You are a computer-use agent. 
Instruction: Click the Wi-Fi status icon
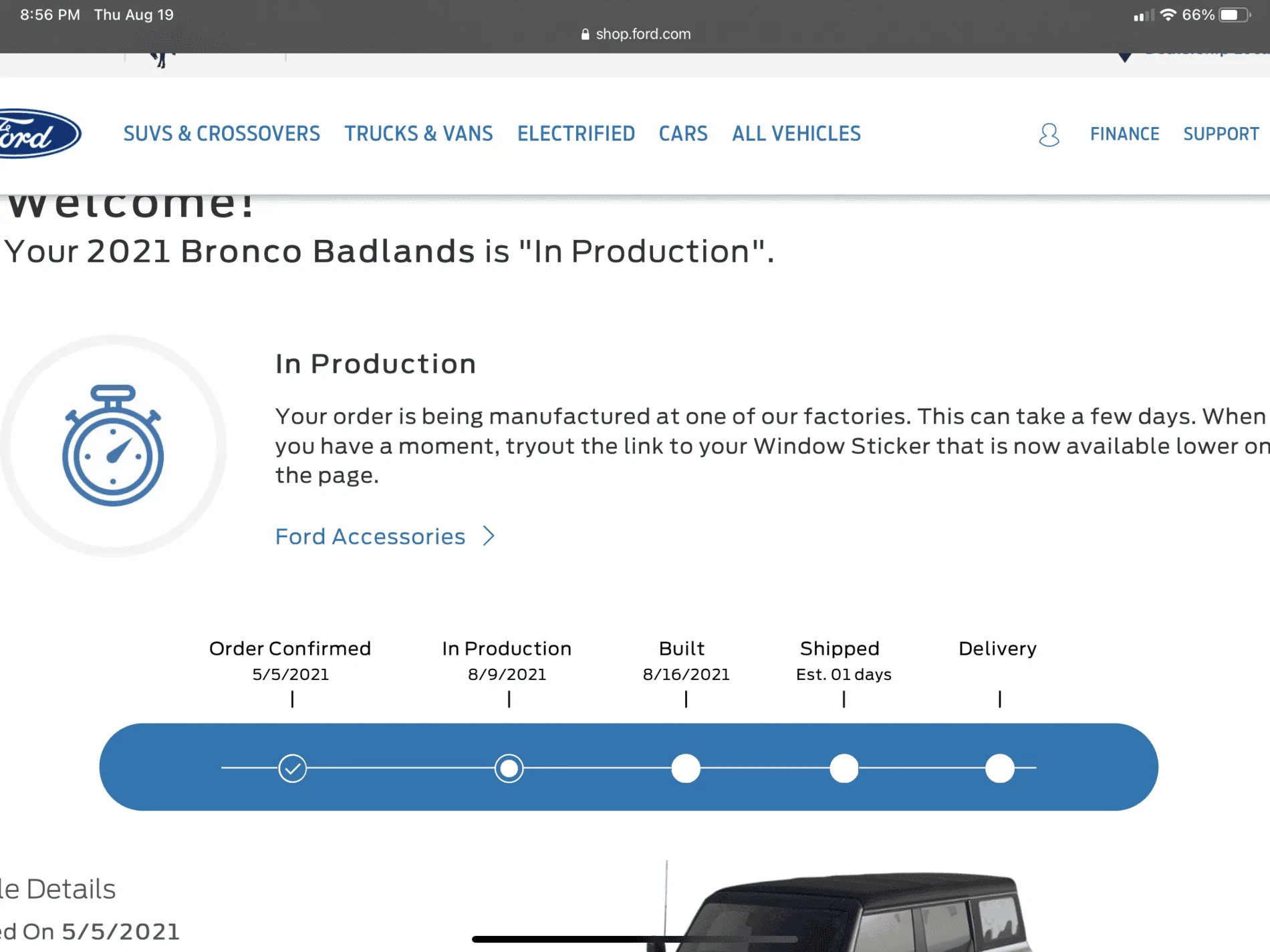1168,15
